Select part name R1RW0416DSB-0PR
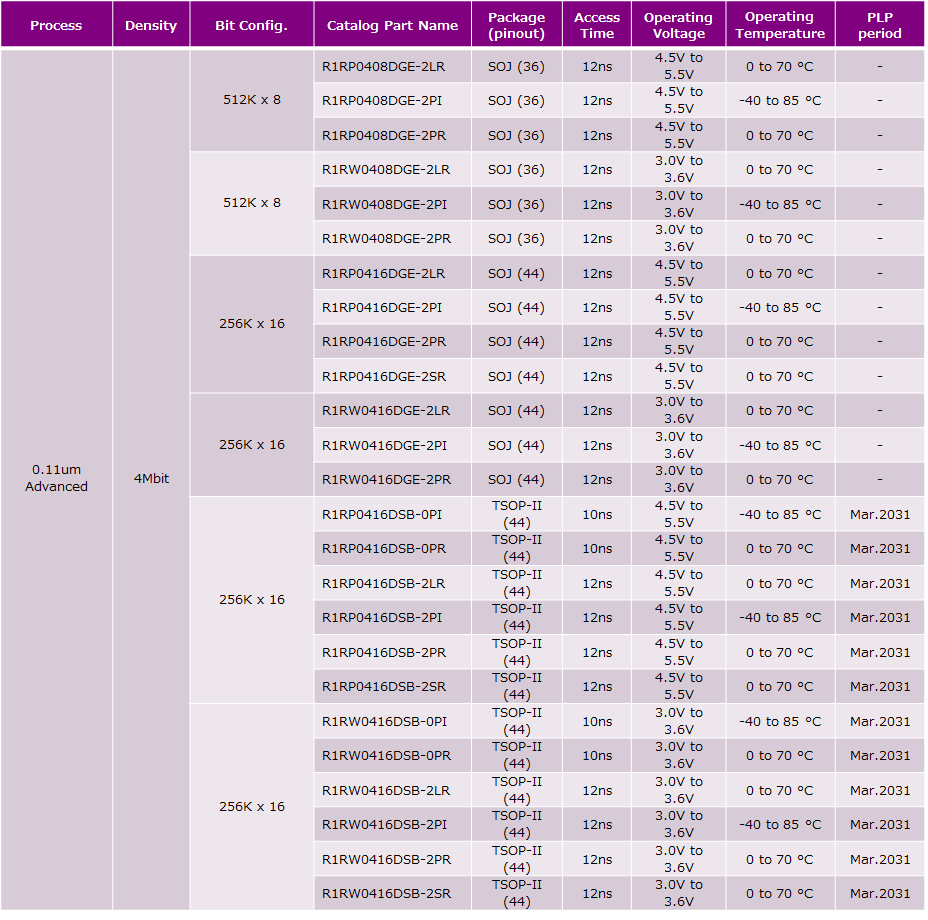This screenshot has height=920, width=928. (x=386, y=755)
